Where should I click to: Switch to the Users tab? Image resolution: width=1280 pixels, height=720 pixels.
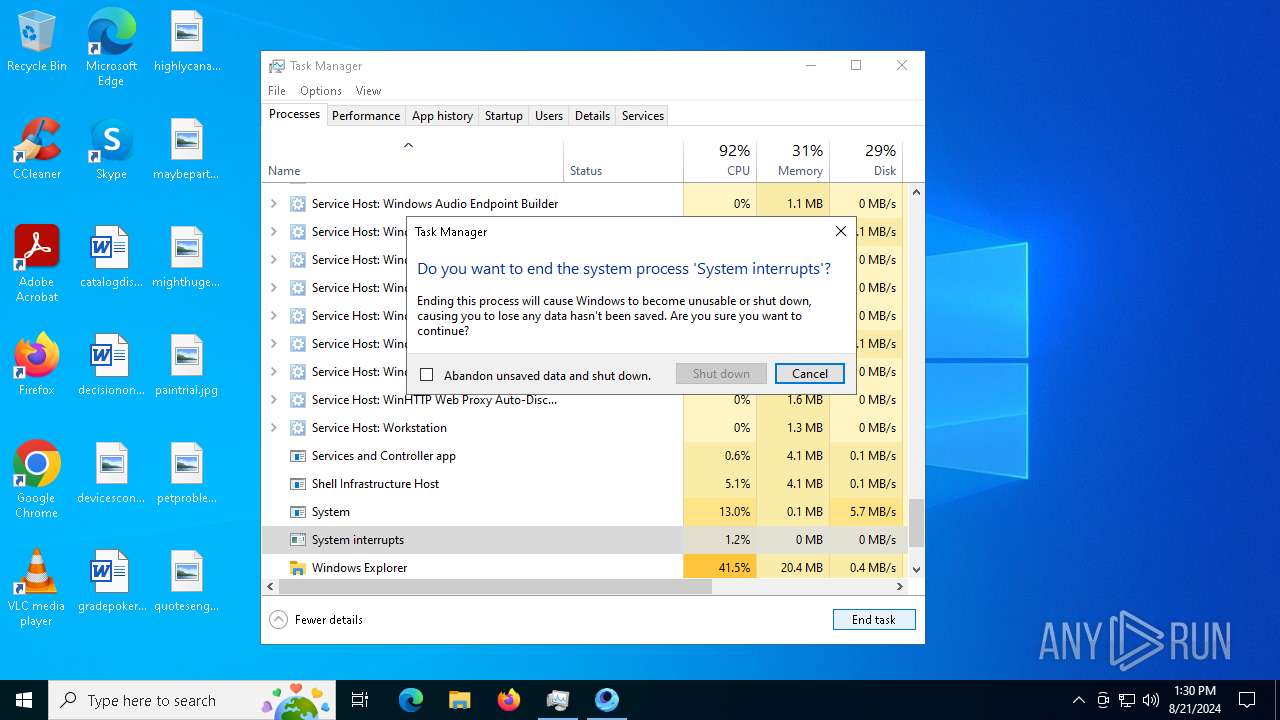(549, 116)
